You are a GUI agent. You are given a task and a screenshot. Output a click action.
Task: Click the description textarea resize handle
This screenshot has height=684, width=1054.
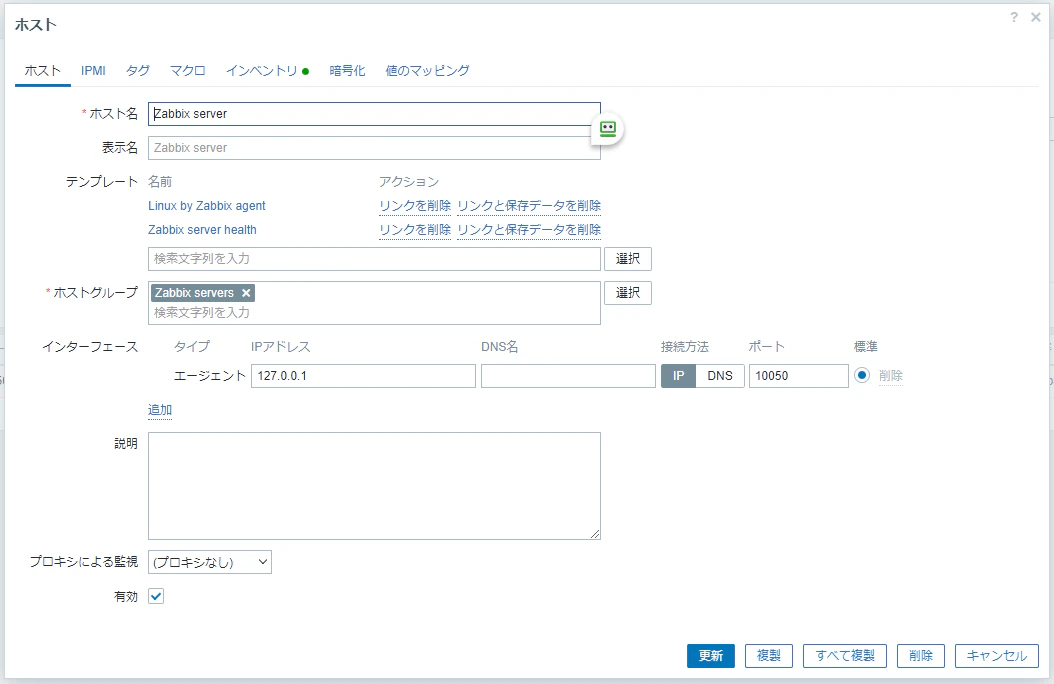pyautogui.click(x=595, y=533)
